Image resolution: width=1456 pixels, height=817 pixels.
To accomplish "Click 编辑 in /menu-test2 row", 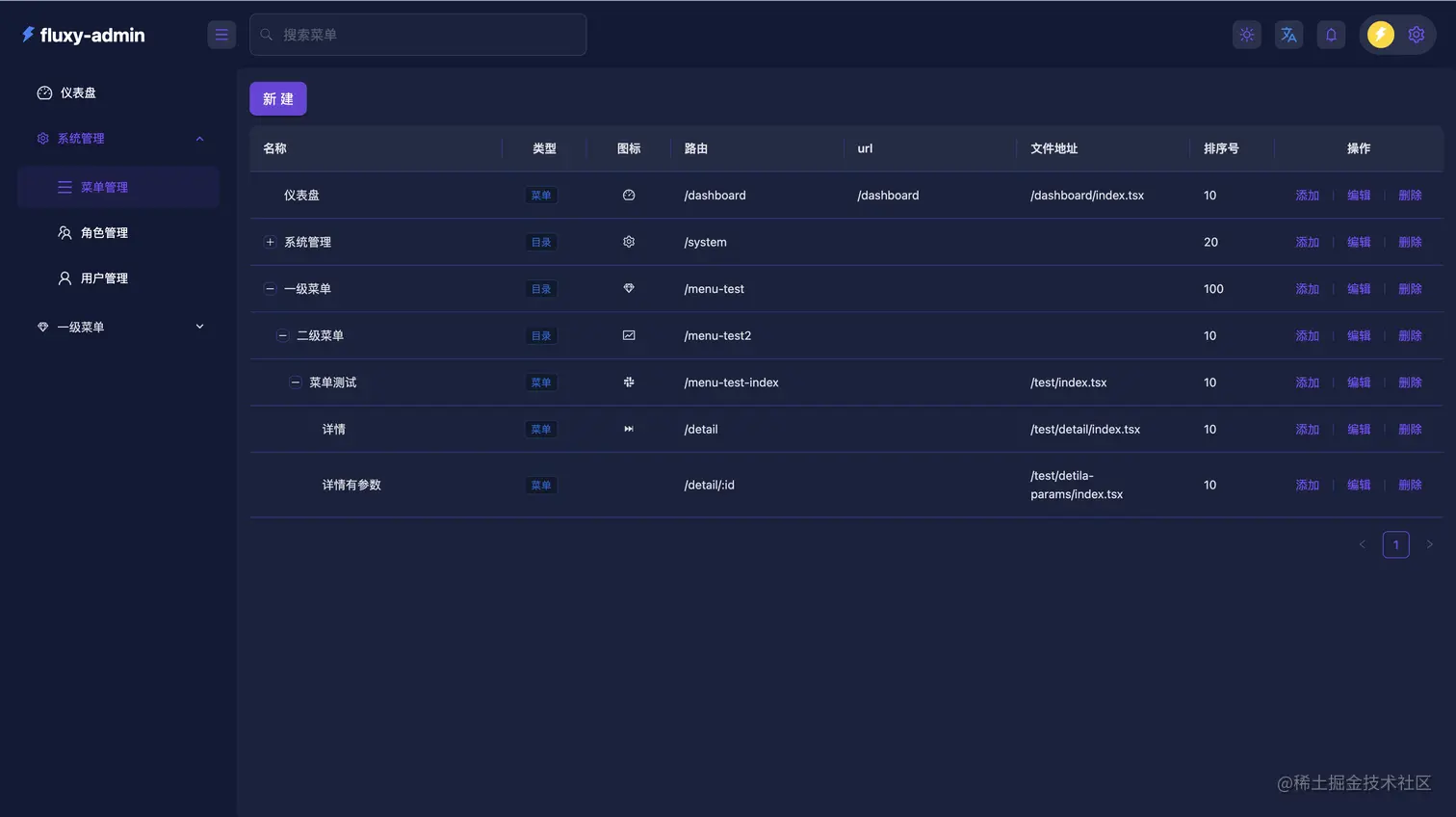I will pyautogui.click(x=1359, y=335).
